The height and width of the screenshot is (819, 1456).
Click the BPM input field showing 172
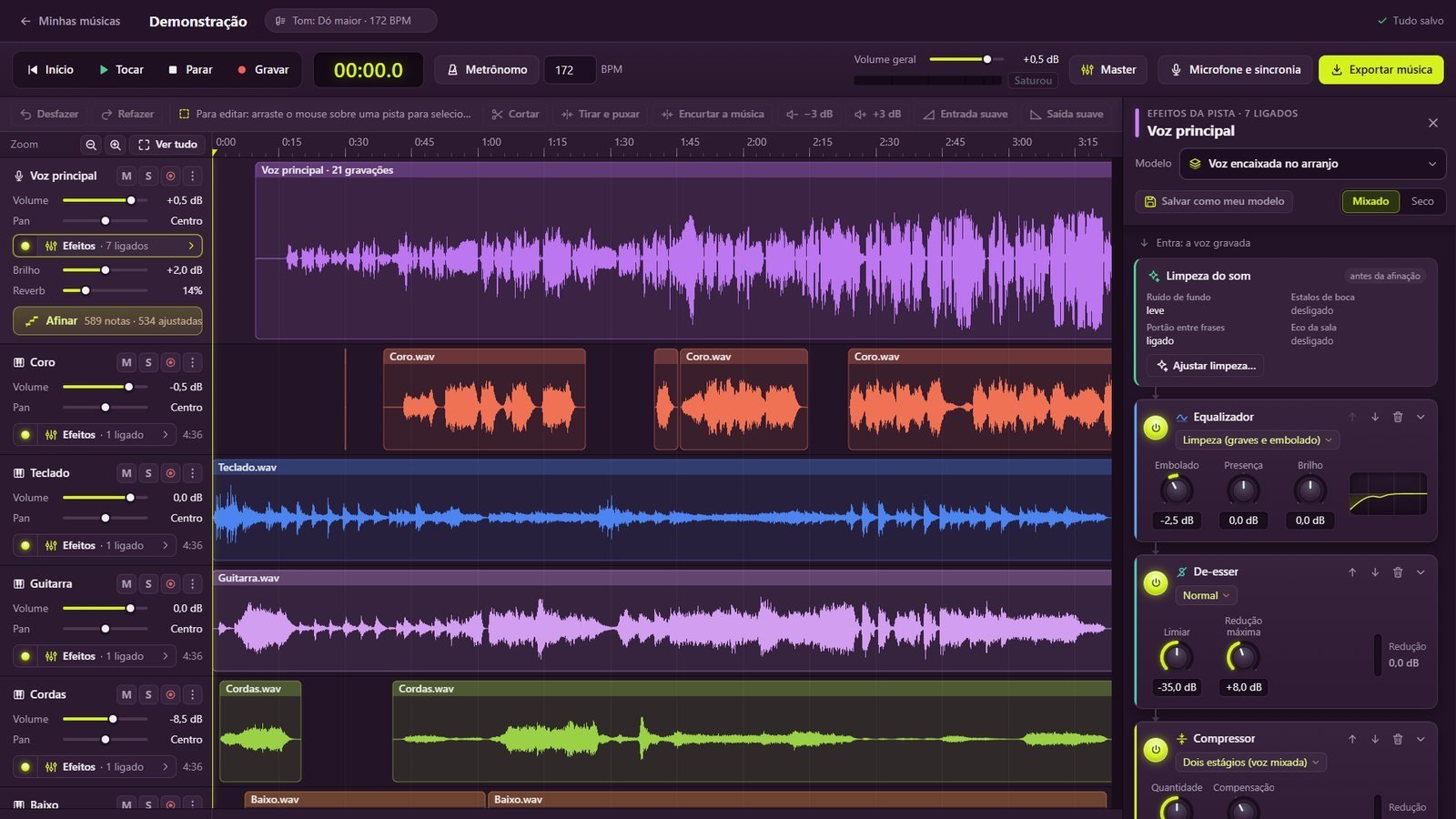[570, 70]
